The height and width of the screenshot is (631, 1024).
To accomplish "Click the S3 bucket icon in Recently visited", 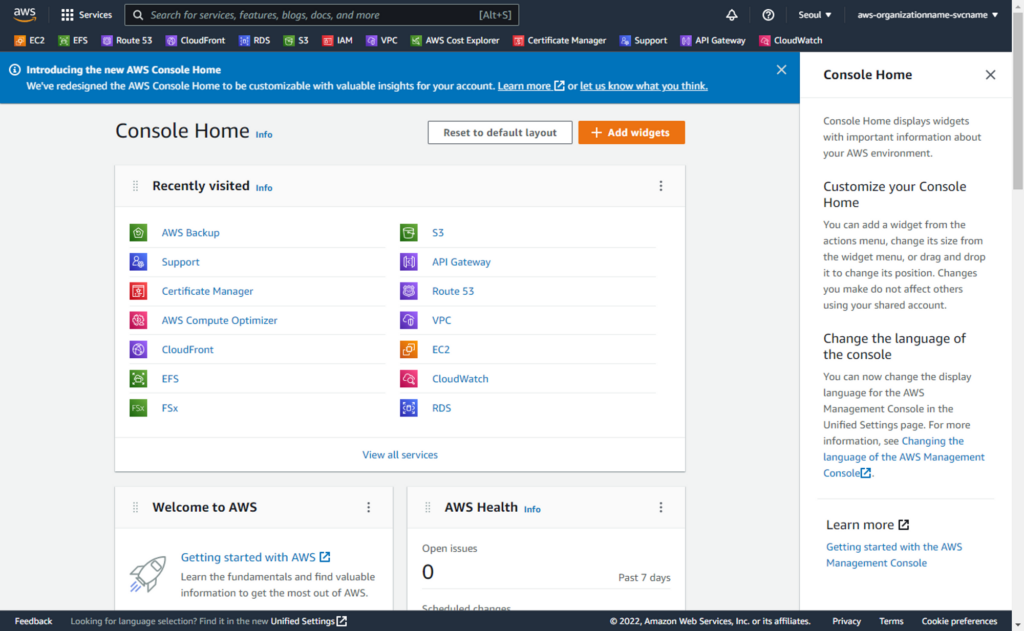I will click(409, 233).
